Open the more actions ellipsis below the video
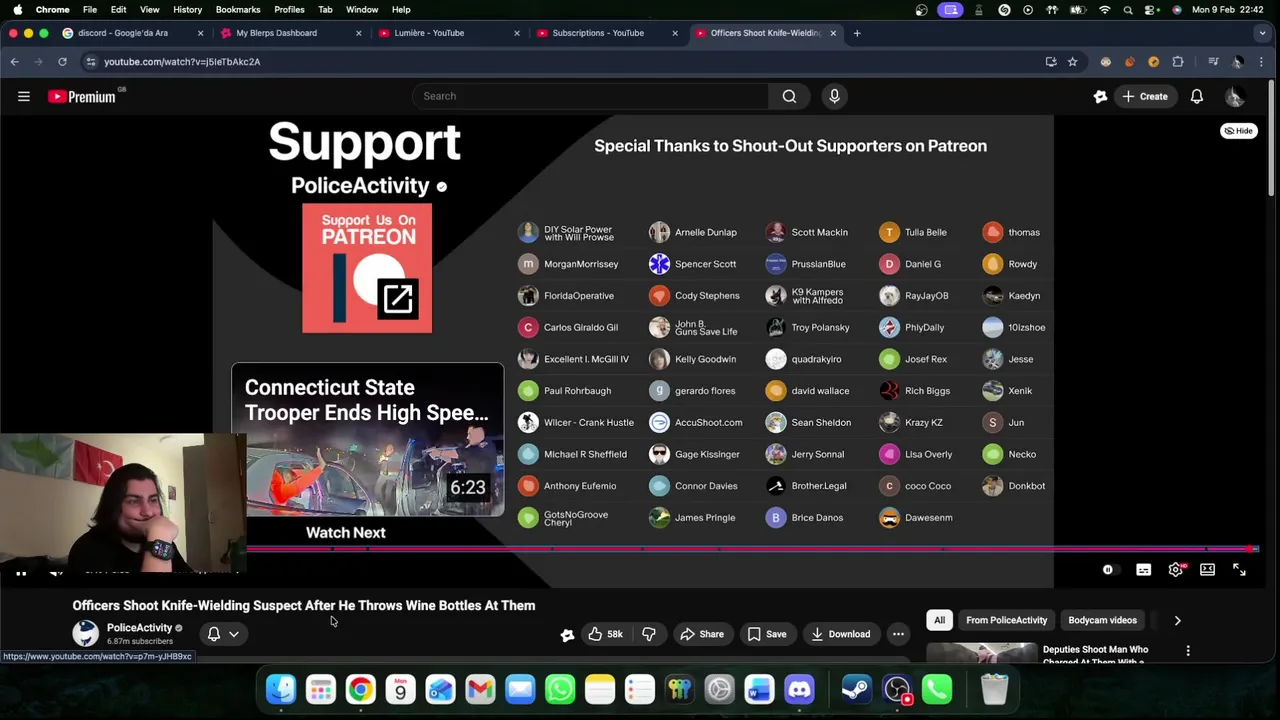The image size is (1280, 720). click(898, 634)
